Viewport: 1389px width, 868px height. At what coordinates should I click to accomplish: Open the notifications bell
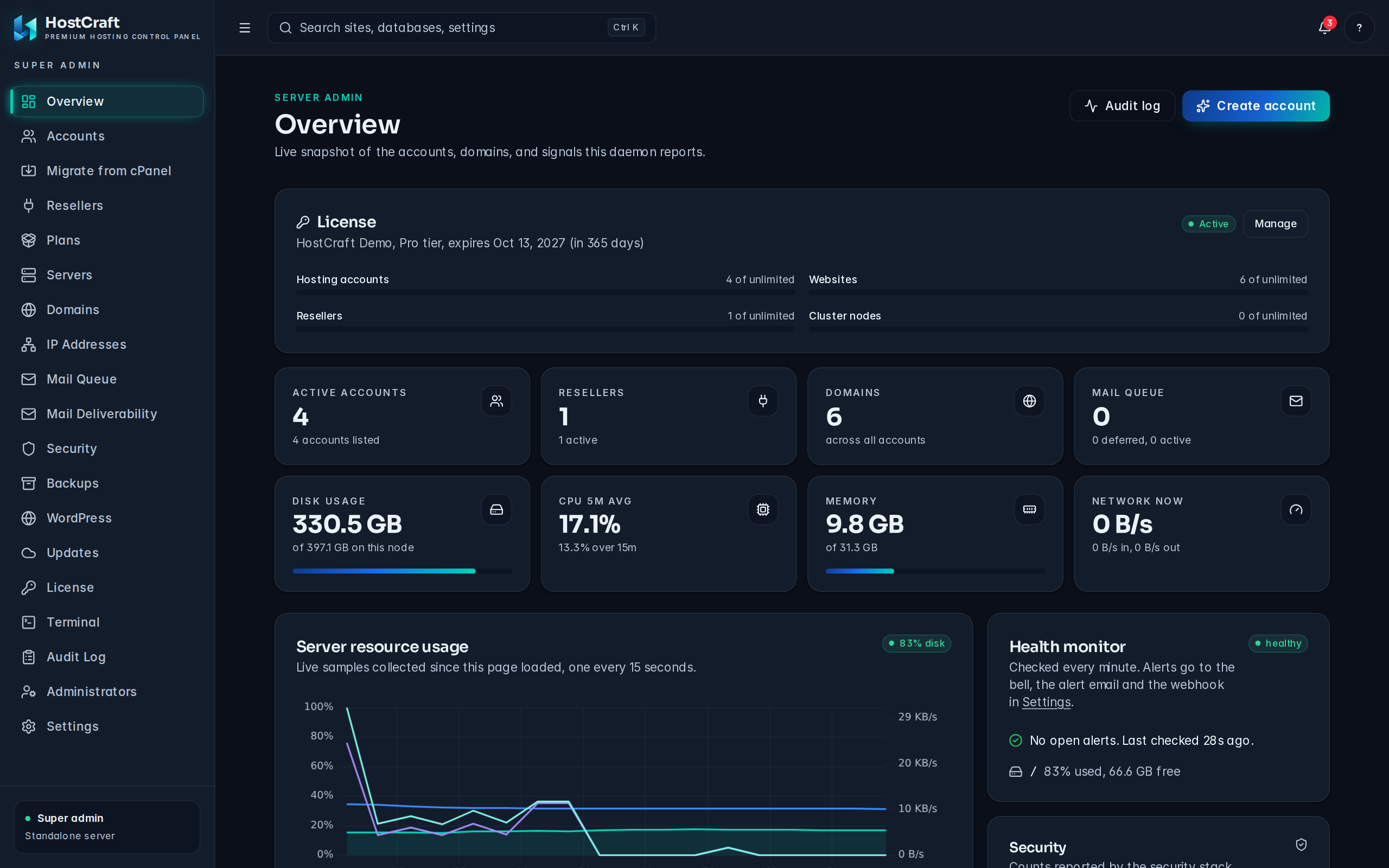[x=1325, y=28]
